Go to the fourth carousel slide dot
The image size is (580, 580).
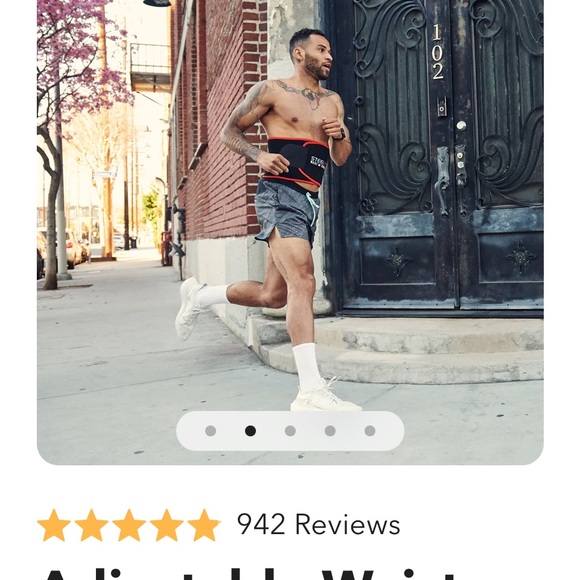pyautogui.click(x=330, y=431)
